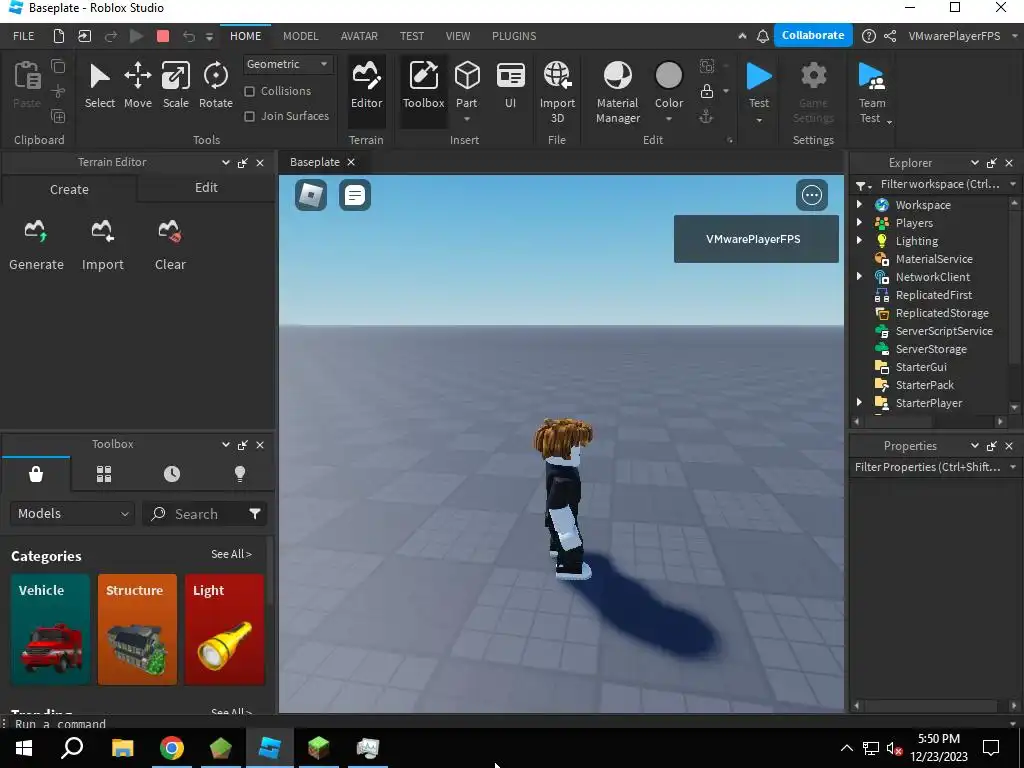The image size is (1024, 768).
Task: Open Team Test
Action: pyautogui.click(x=872, y=91)
